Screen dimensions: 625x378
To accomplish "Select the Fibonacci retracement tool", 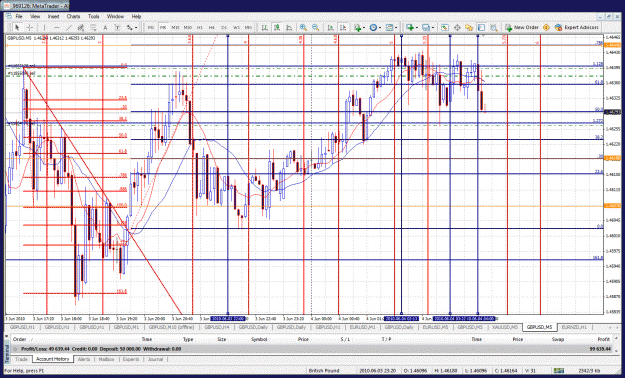I will [93, 28].
